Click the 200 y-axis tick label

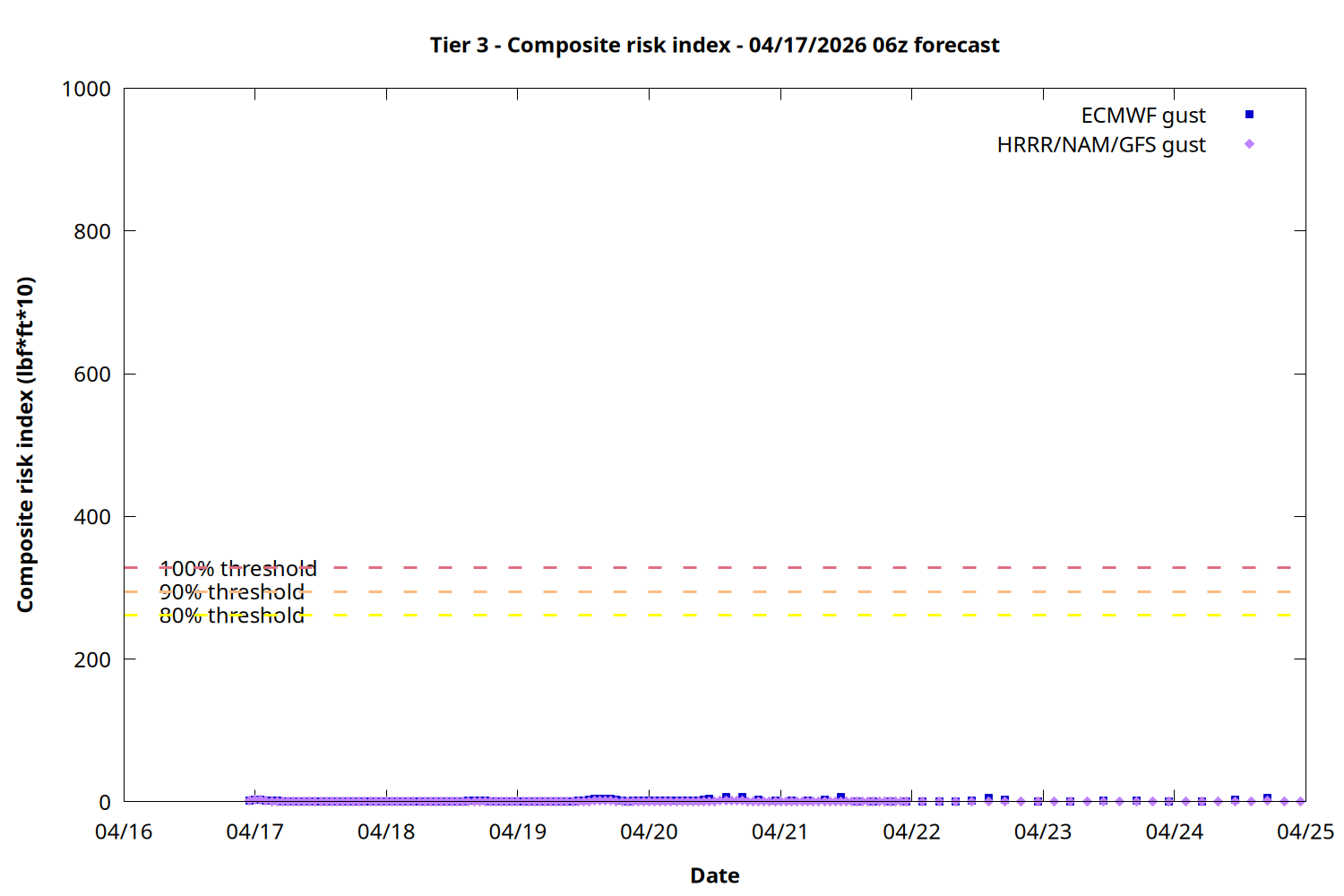click(x=92, y=659)
